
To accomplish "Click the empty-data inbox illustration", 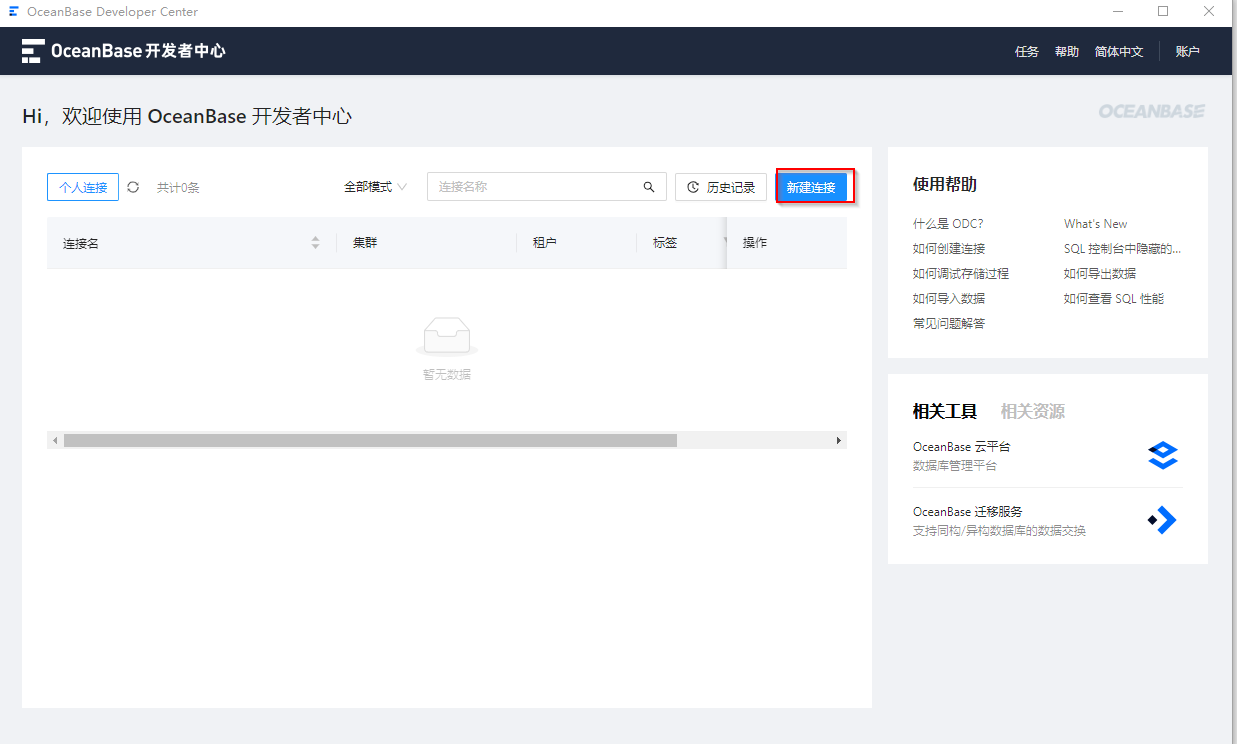I will tap(447, 334).
